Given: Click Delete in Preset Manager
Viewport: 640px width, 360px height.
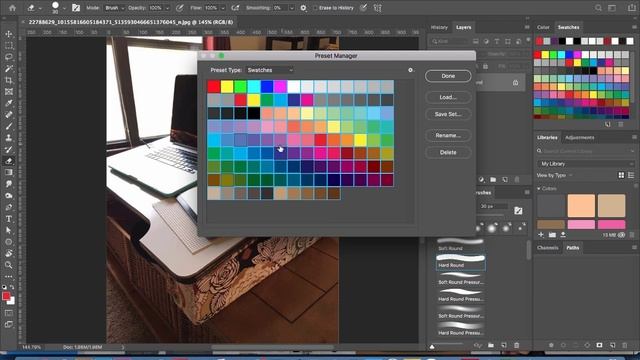Looking at the screenshot, I should tap(448, 152).
